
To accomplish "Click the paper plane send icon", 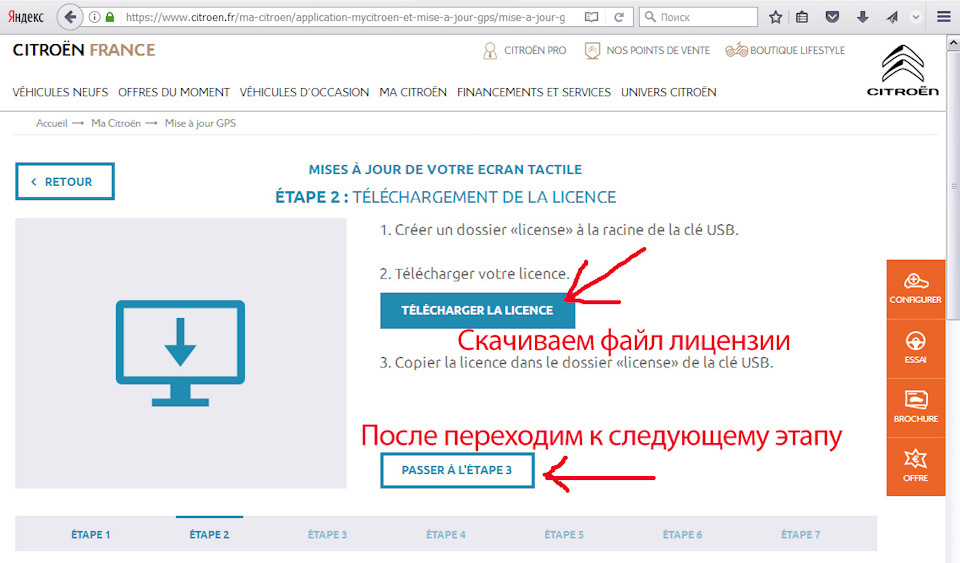I will [x=892, y=17].
